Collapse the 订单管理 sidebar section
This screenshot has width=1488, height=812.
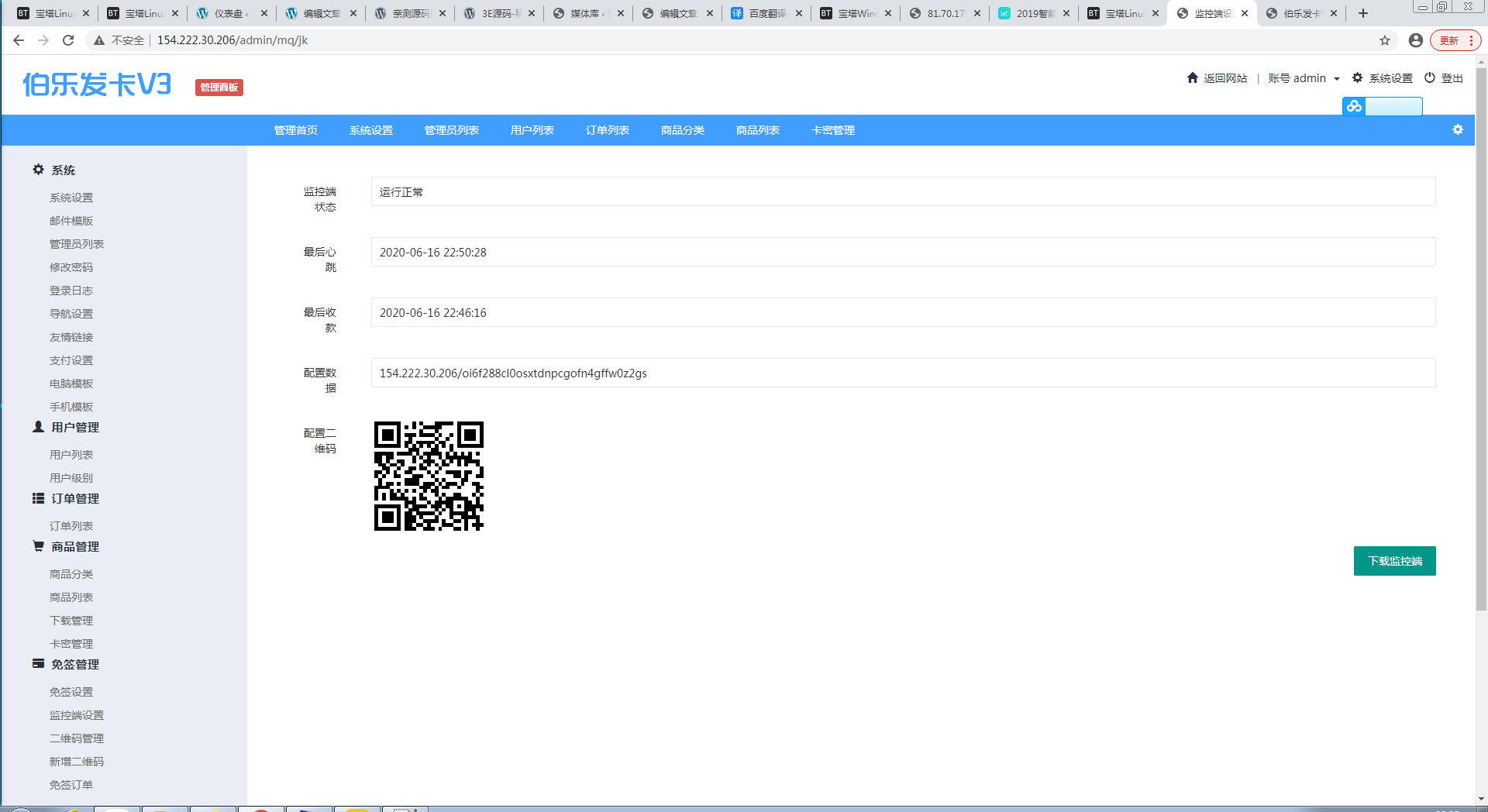click(x=66, y=498)
